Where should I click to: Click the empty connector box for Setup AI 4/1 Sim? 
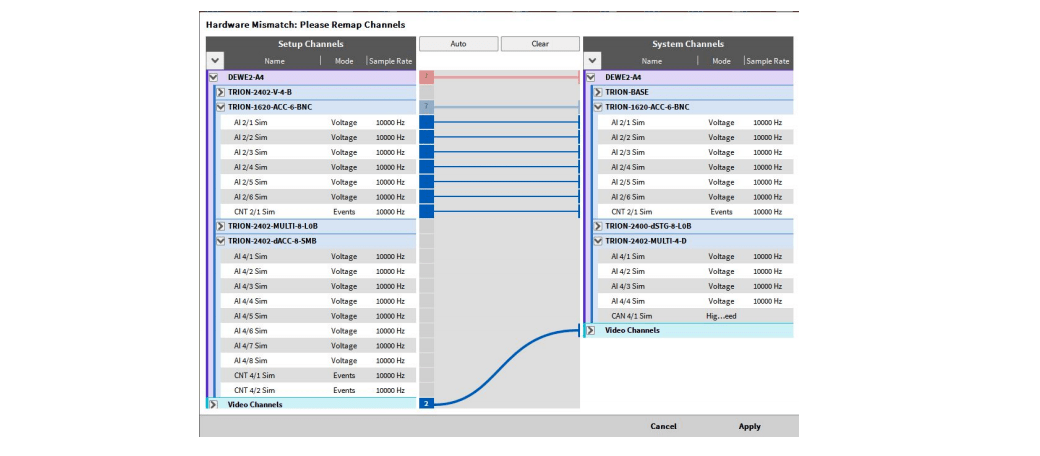point(426,256)
